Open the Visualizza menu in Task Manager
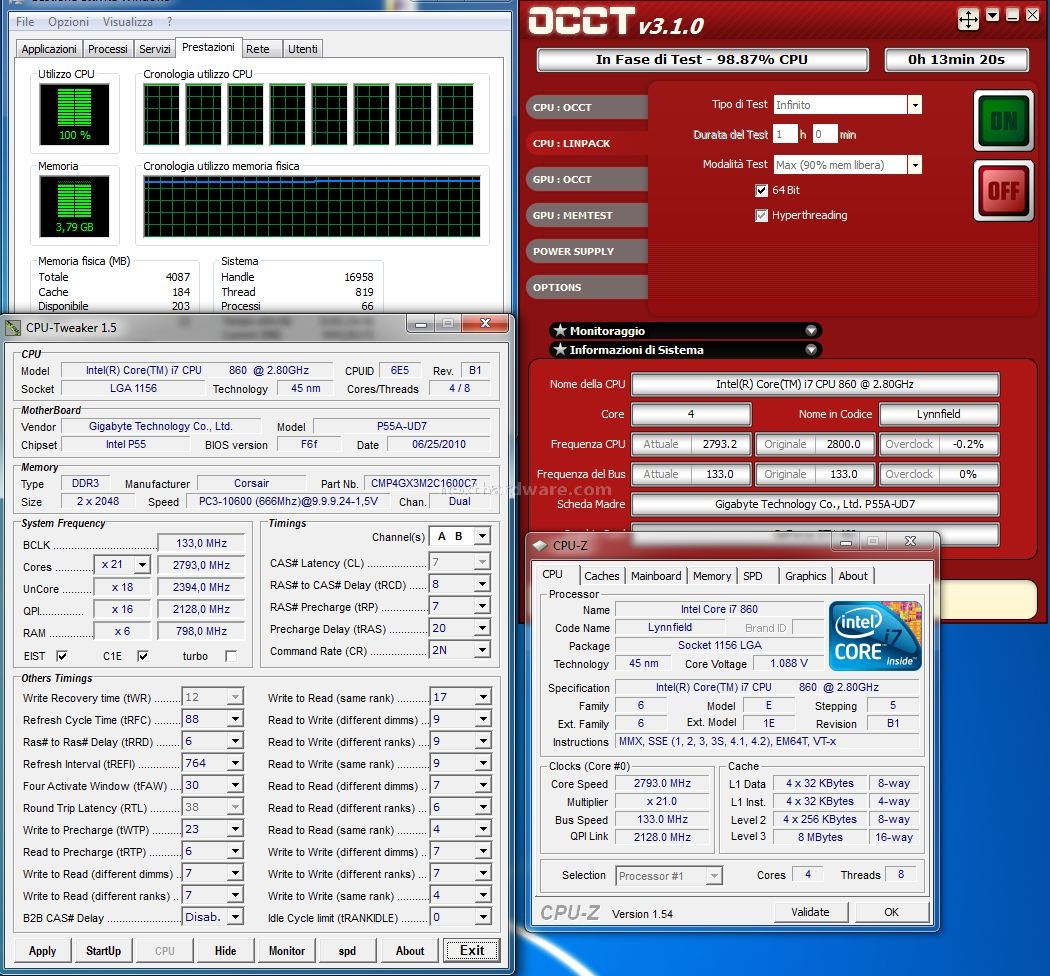 [128, 21]
